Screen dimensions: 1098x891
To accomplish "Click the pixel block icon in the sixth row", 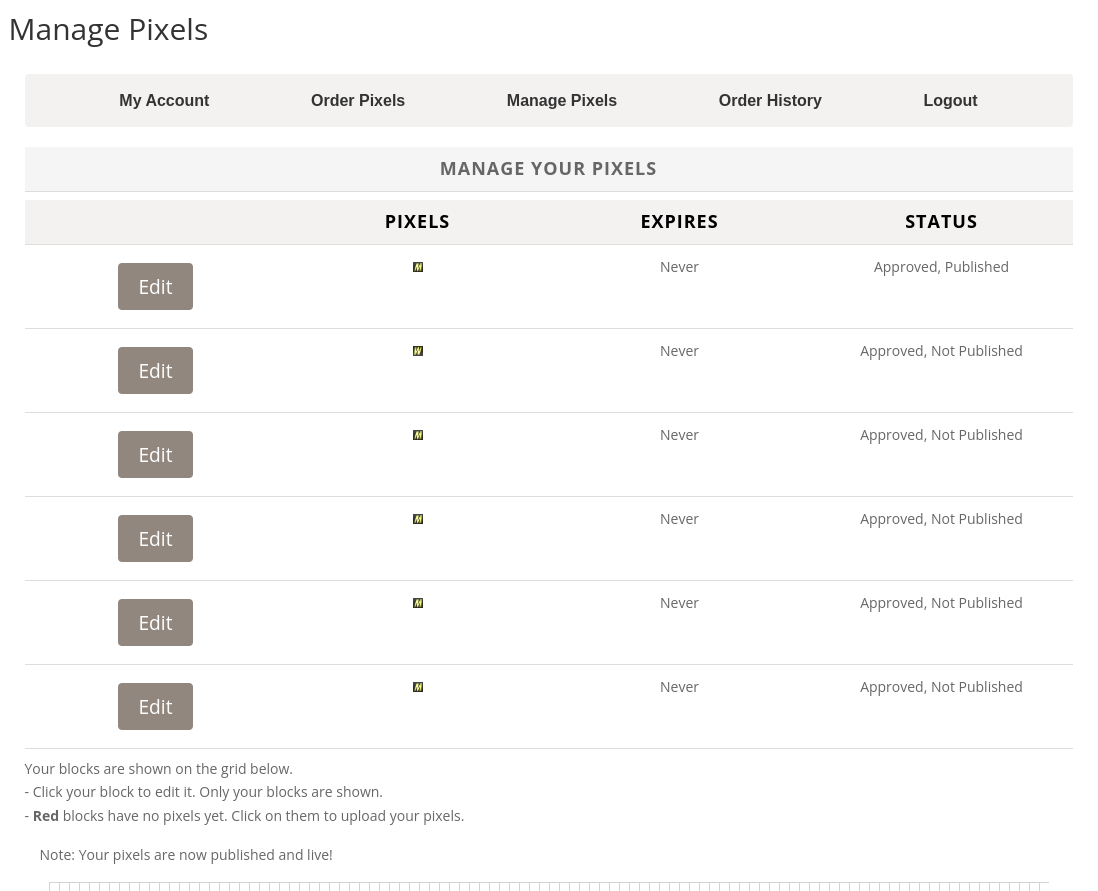I will 418,687.
